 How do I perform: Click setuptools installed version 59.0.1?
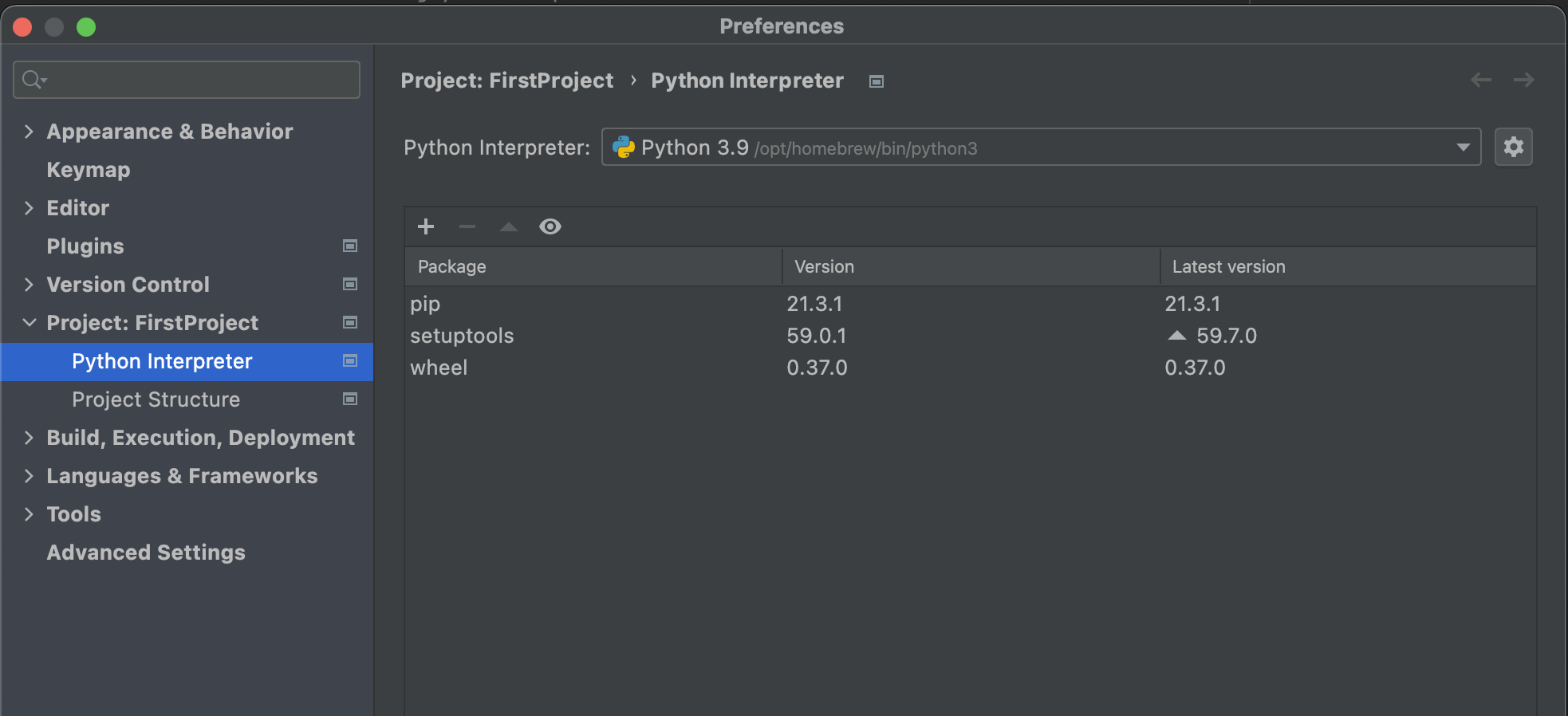click(x=817, y=336)
